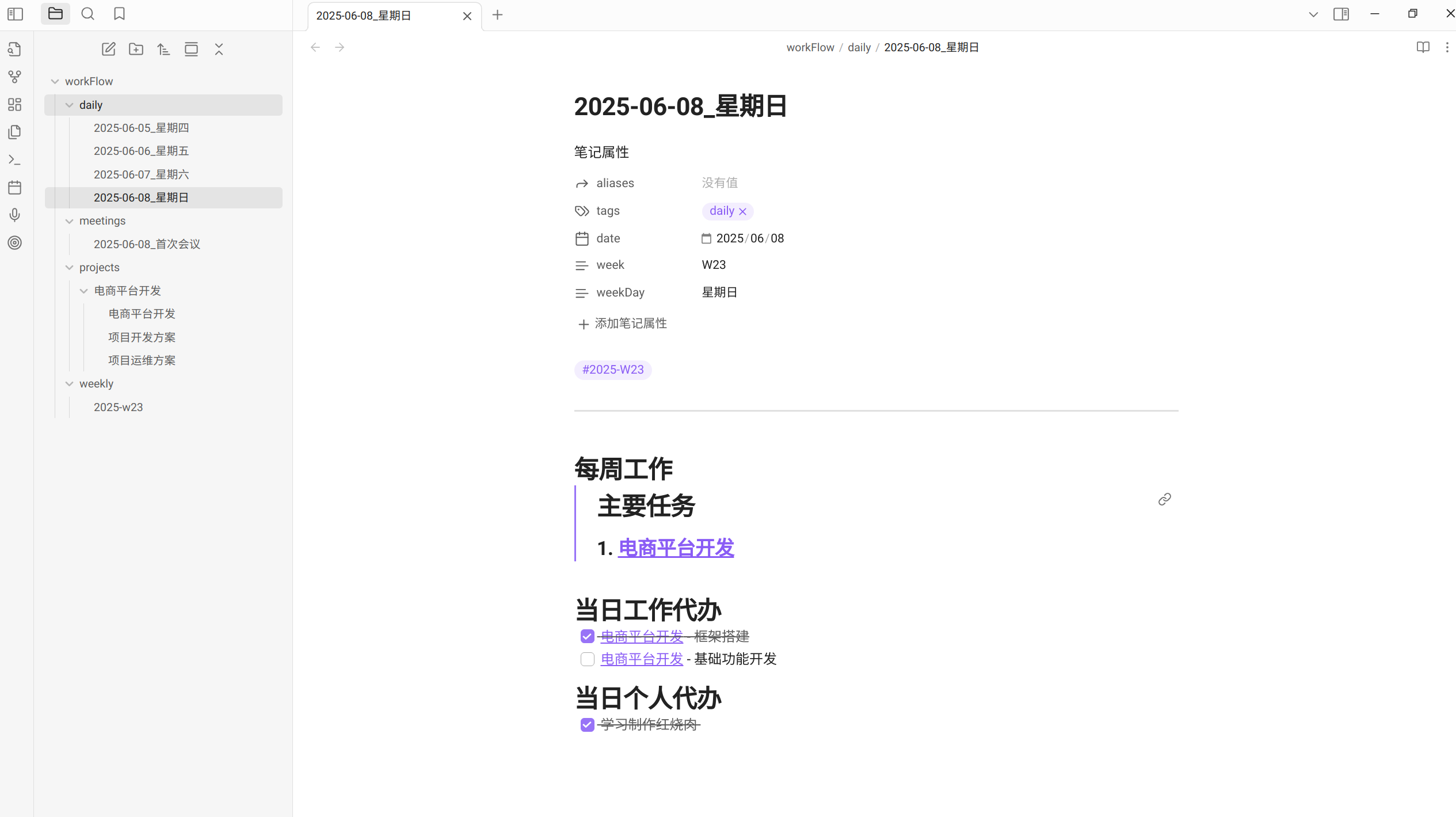Open the graph view from ribbon
This screenshot has width=1456, height=817.
point(15,77)
